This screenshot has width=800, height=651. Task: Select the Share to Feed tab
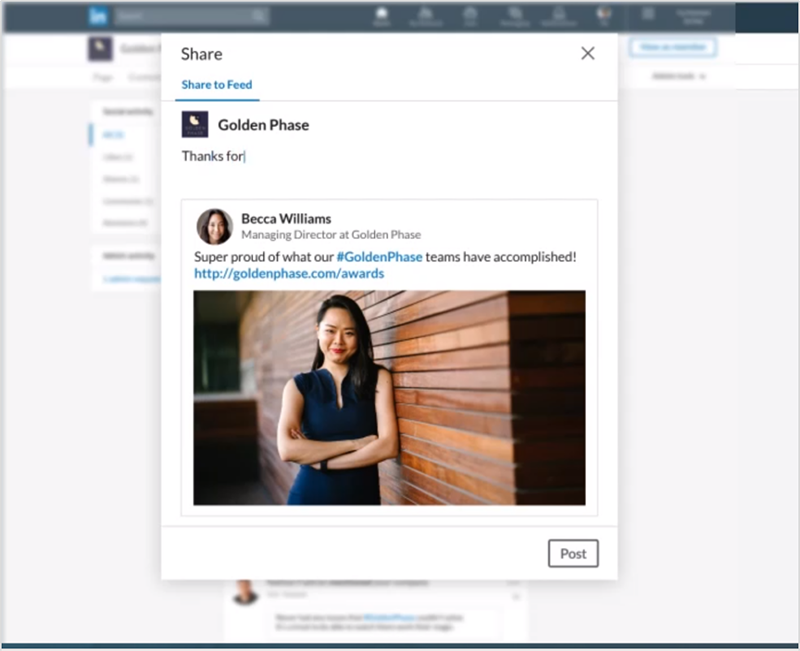coord(217,85)
